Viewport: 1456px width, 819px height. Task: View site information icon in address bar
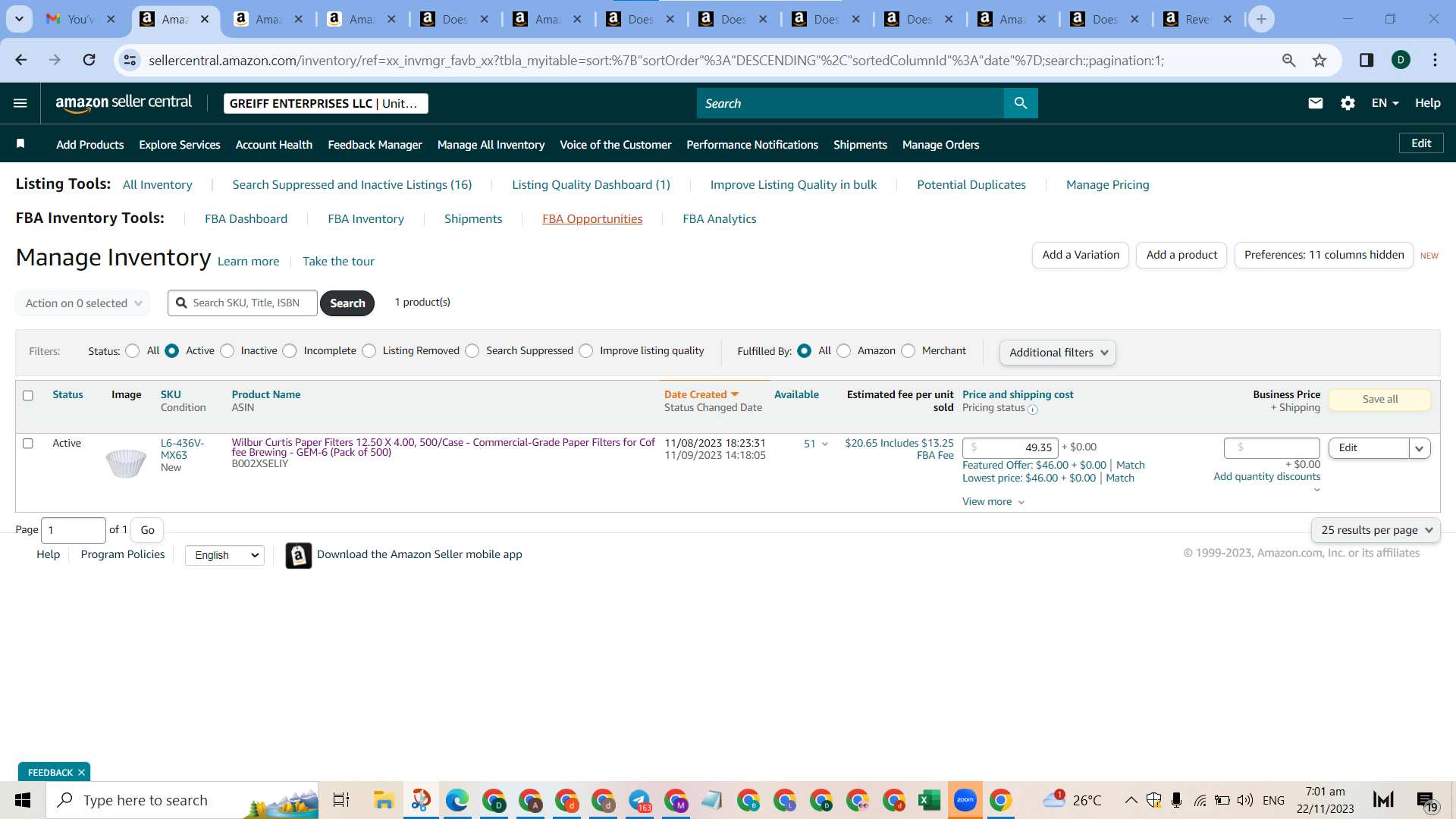(x=130, y=60)
